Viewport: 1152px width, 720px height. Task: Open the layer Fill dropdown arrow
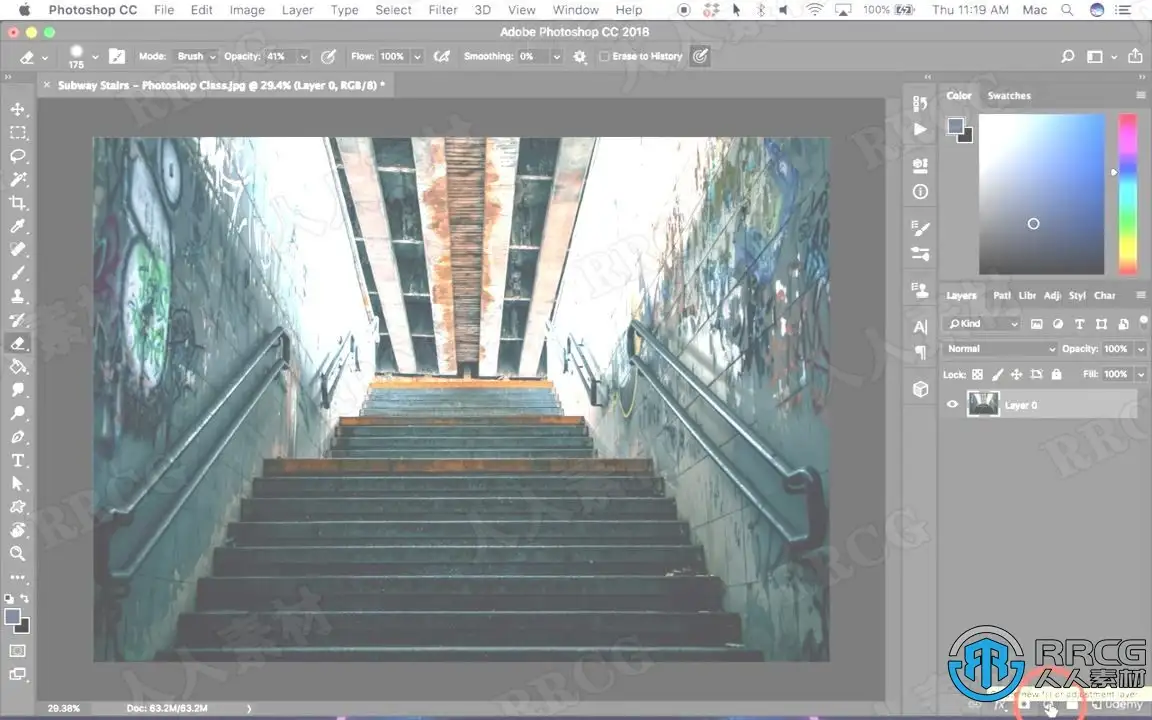click(x=1140, y=374)
